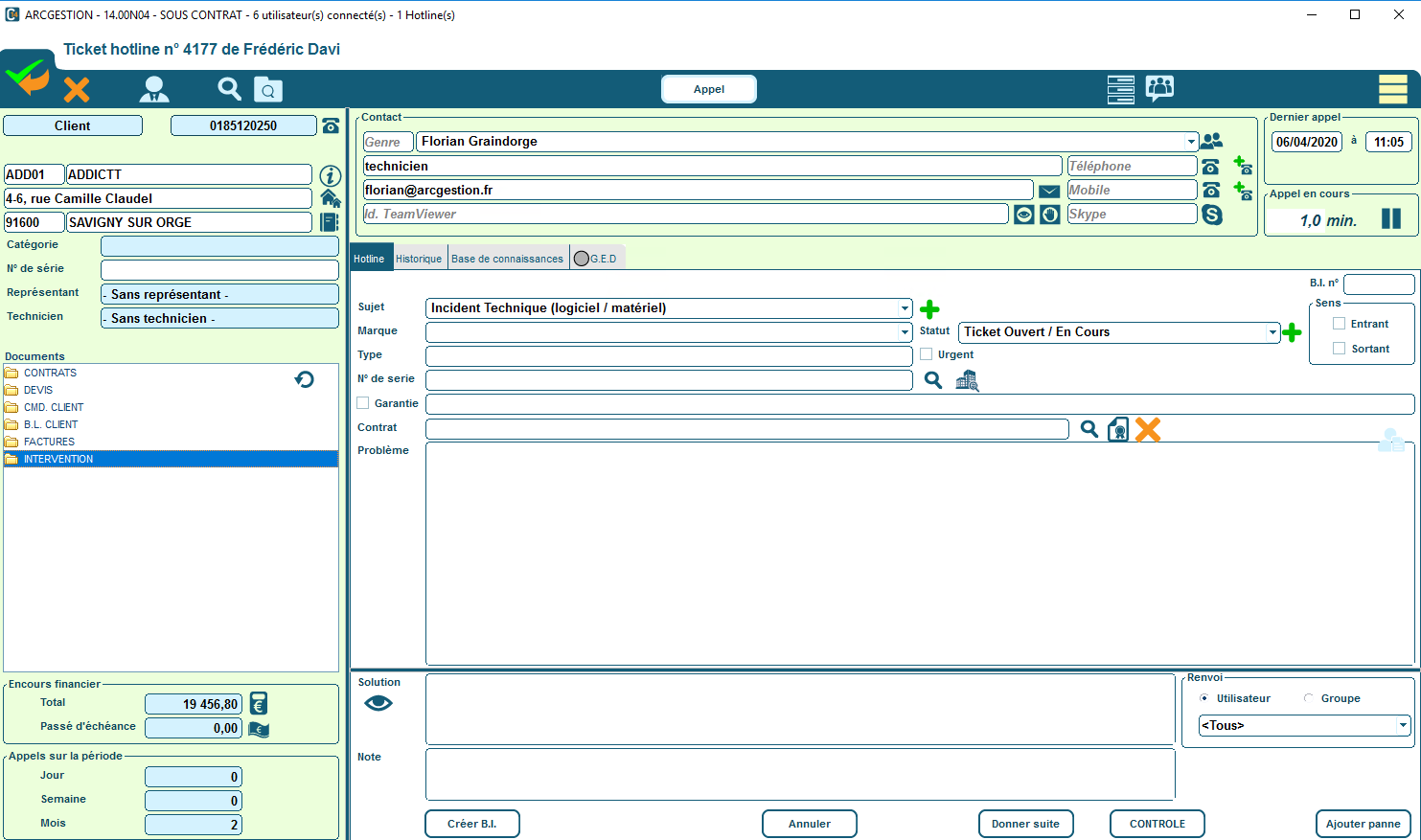Select the INTERVENTION folder in Documents
Viewport: 1421px width, 840px height.
pos(58,459)
